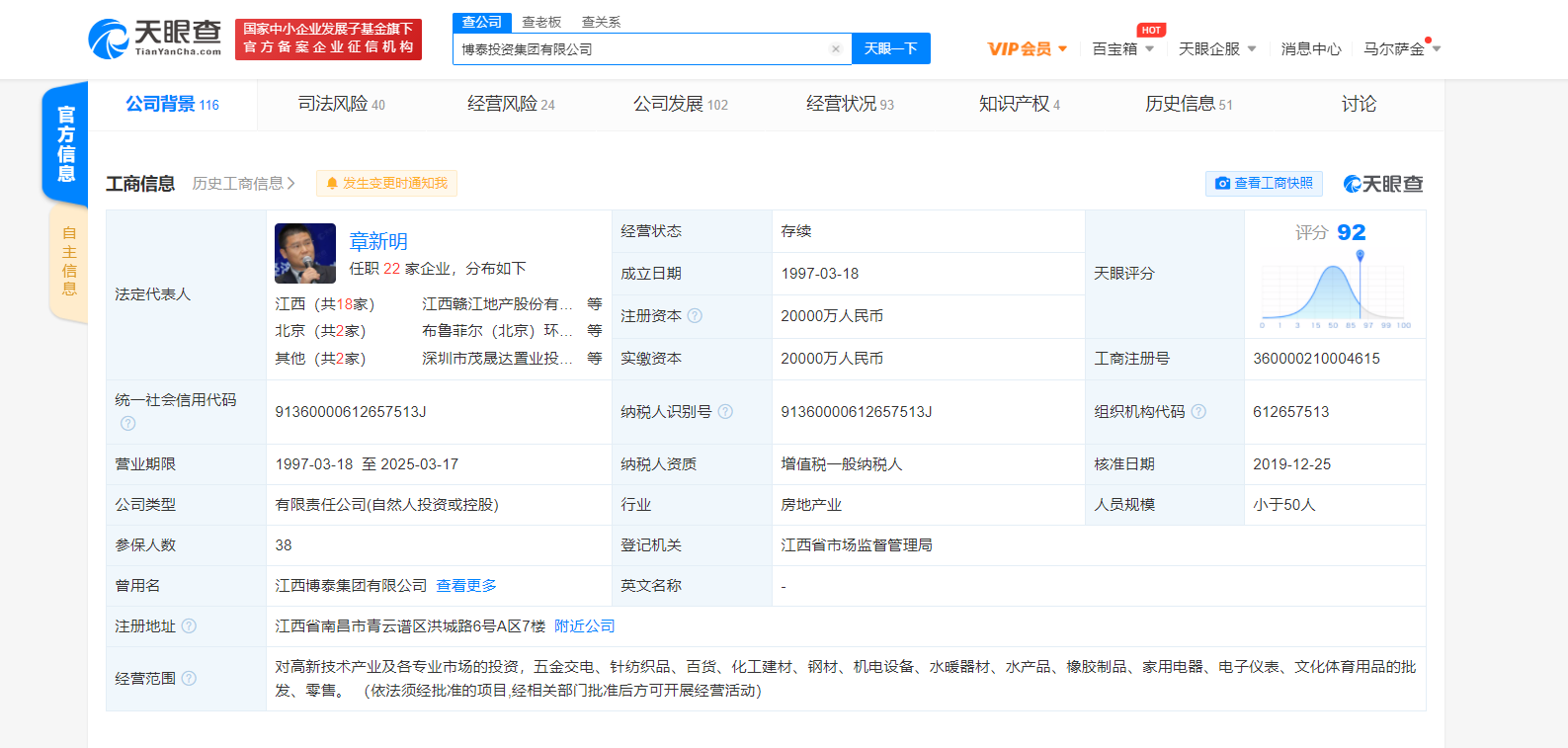Open the VIP会员 dropdown
The image size is (1568, 748).
tap(1028, 48)
